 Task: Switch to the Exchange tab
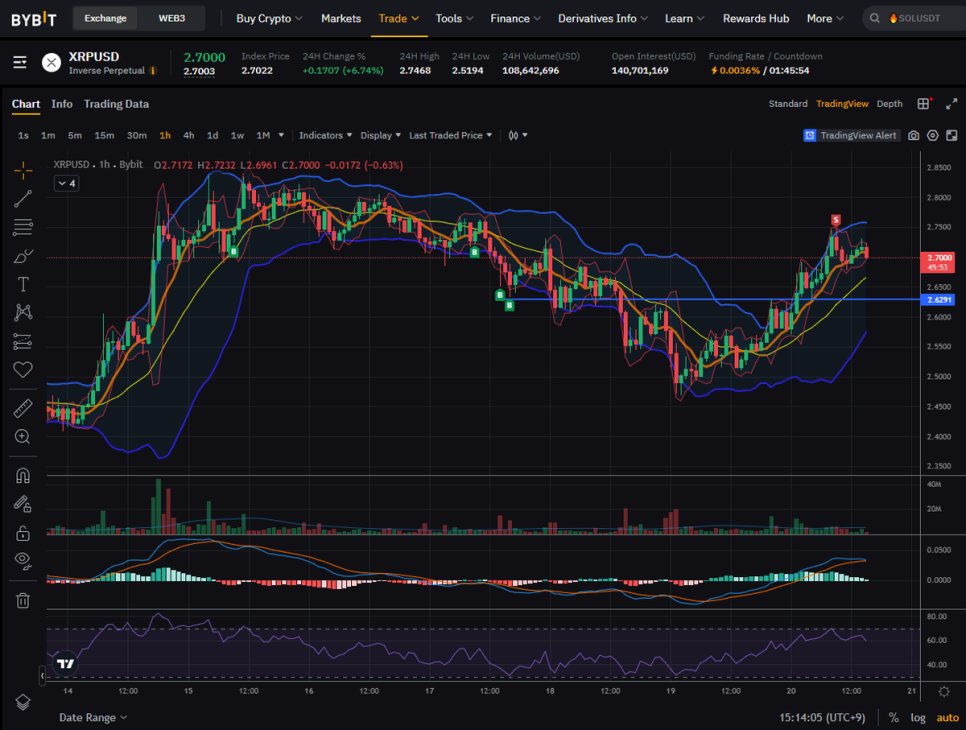105,18
